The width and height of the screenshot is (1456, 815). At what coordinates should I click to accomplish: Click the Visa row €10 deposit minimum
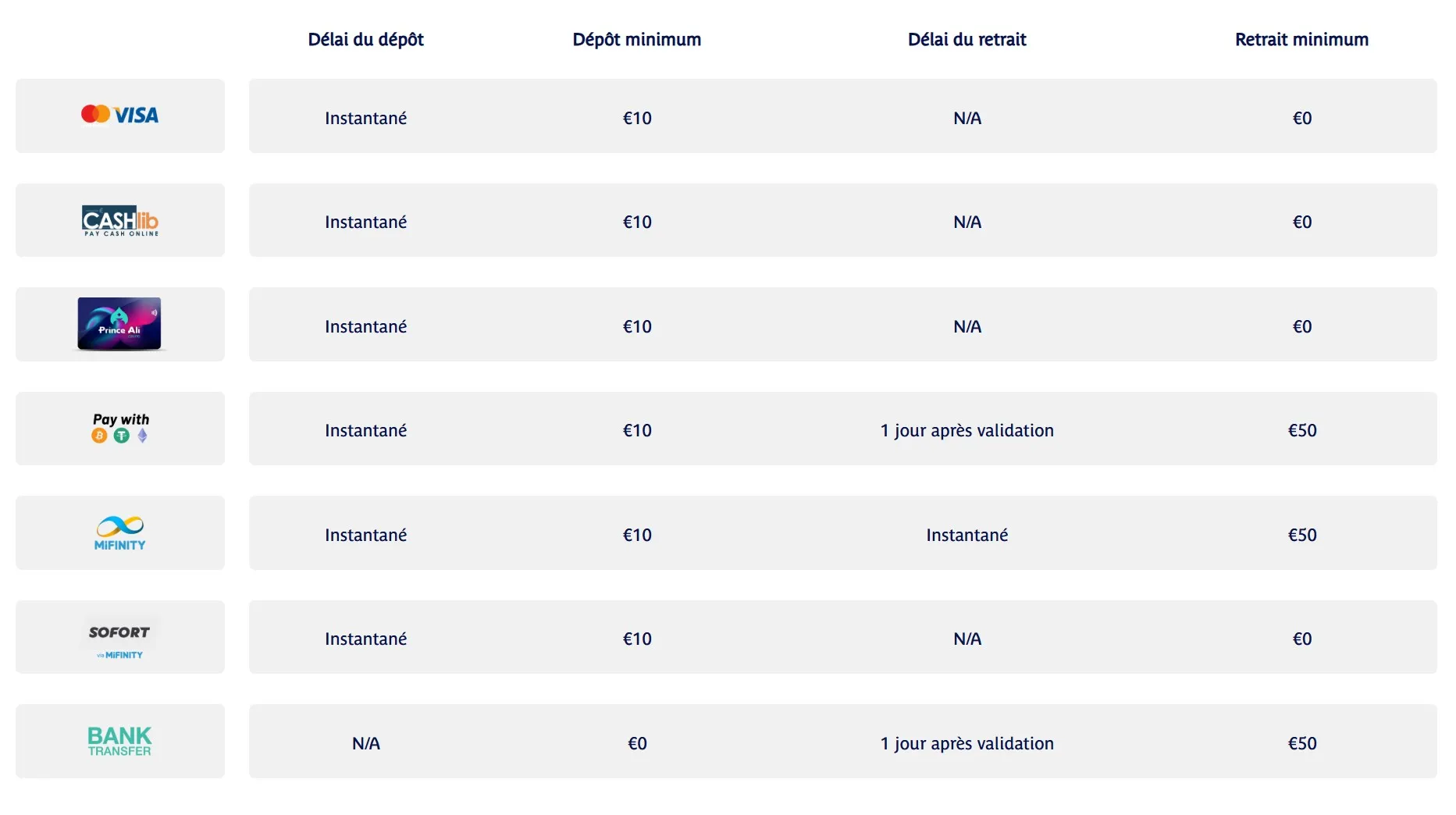(636, 118)
